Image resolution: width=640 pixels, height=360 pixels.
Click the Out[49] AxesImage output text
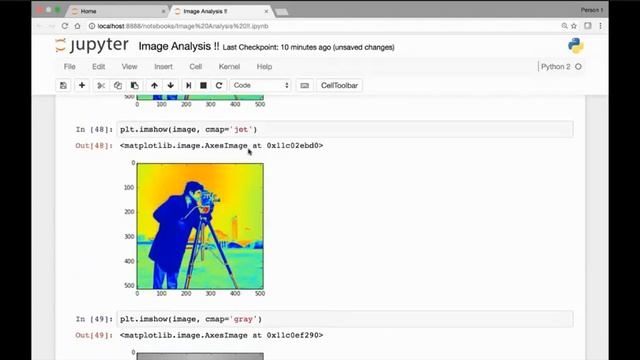(221, 335)
